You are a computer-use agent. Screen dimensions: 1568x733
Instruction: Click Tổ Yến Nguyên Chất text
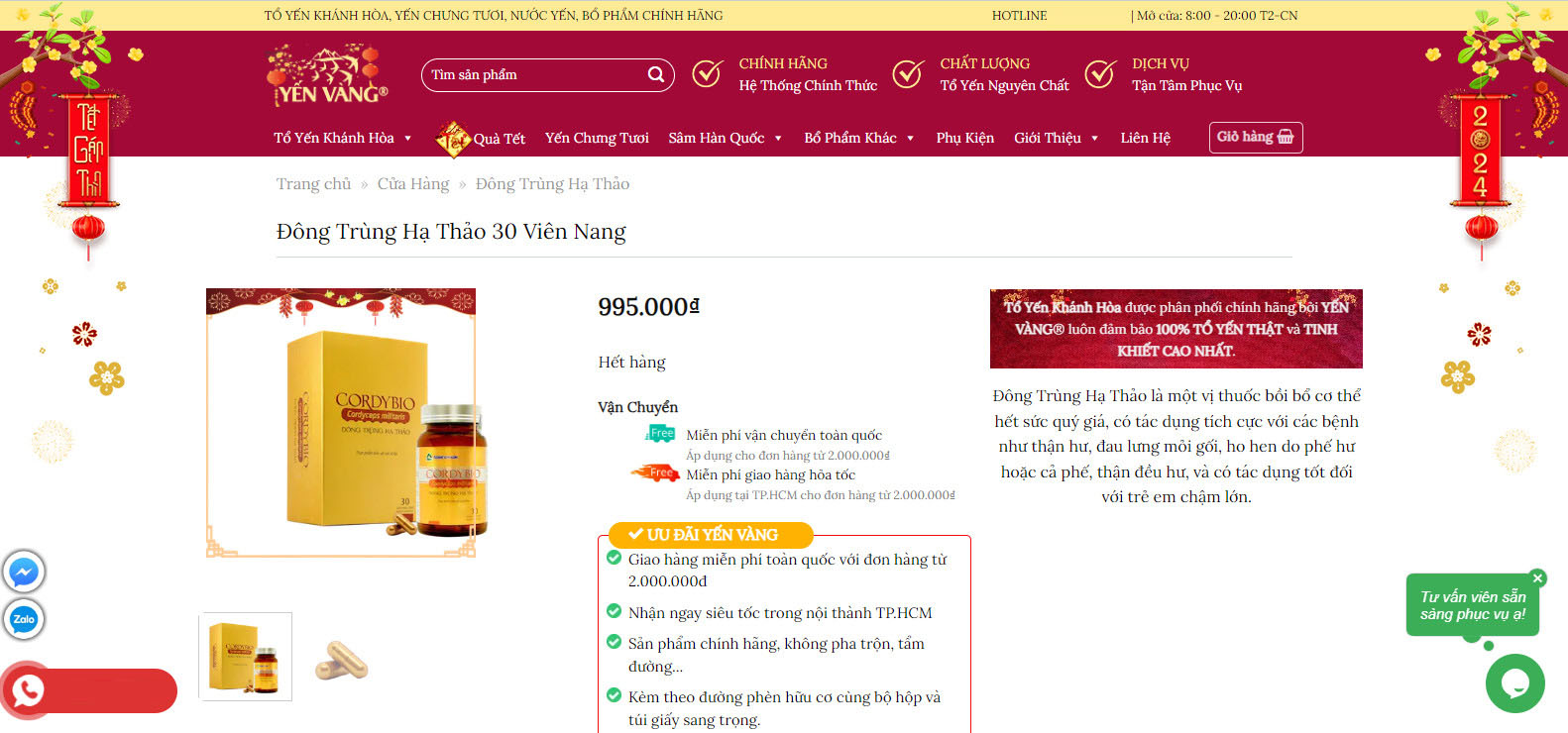(1004, 86)
